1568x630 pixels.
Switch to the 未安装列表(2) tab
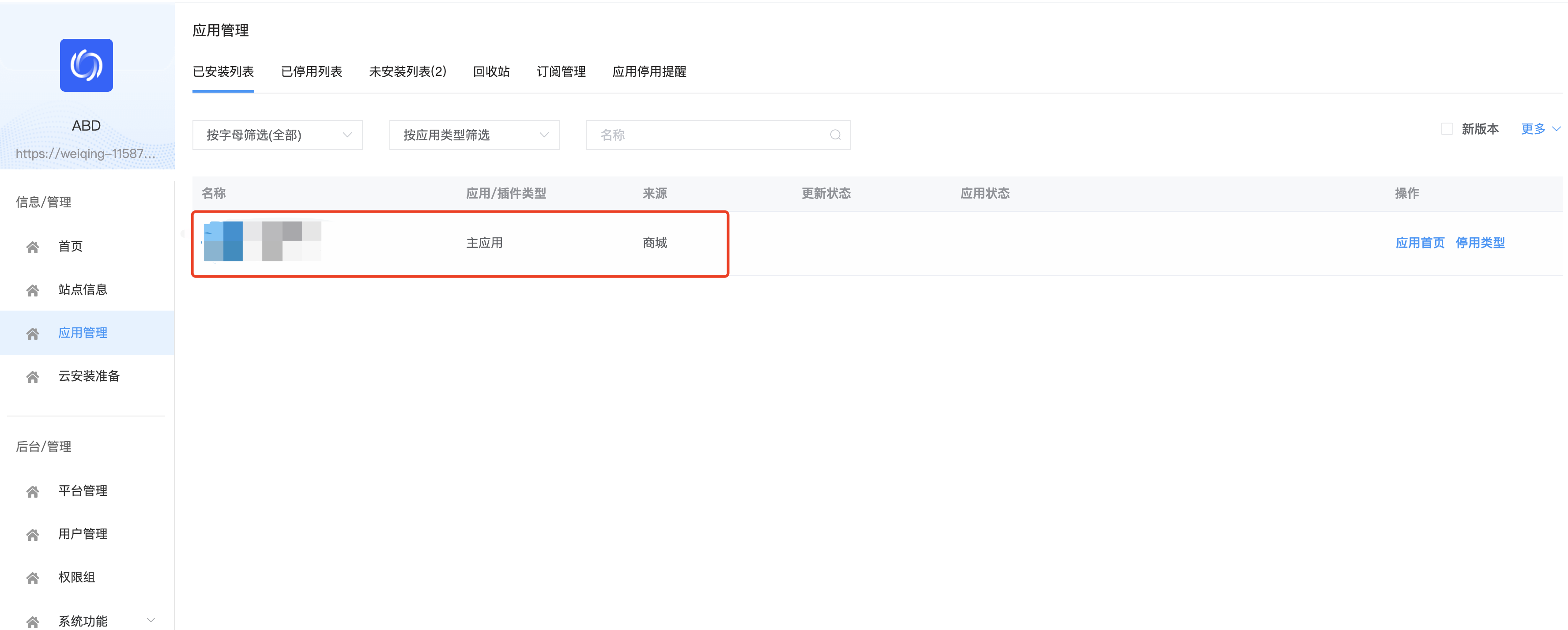[408, 72]
